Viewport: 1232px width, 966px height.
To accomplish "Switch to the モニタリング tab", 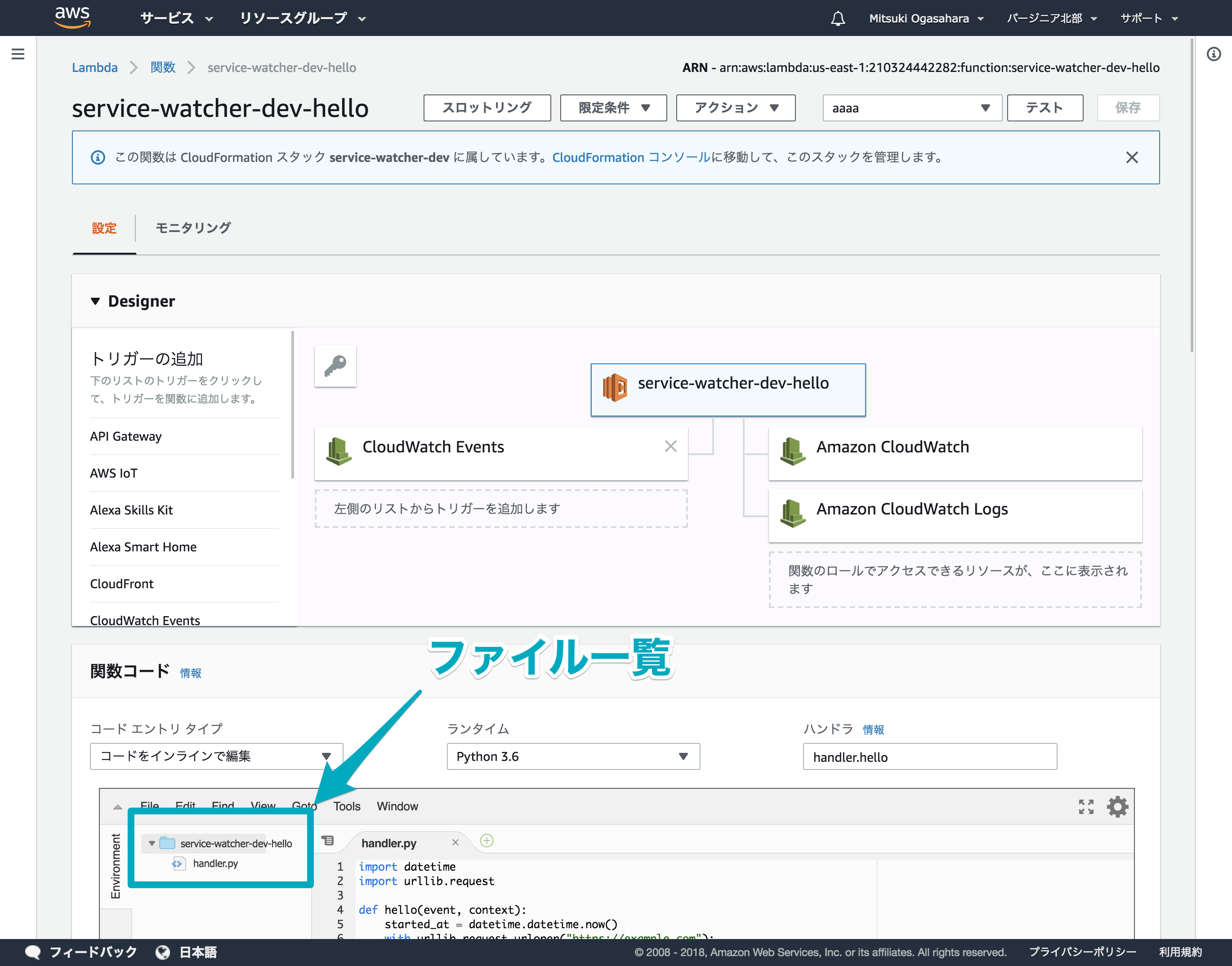I will tap(193, 228).
